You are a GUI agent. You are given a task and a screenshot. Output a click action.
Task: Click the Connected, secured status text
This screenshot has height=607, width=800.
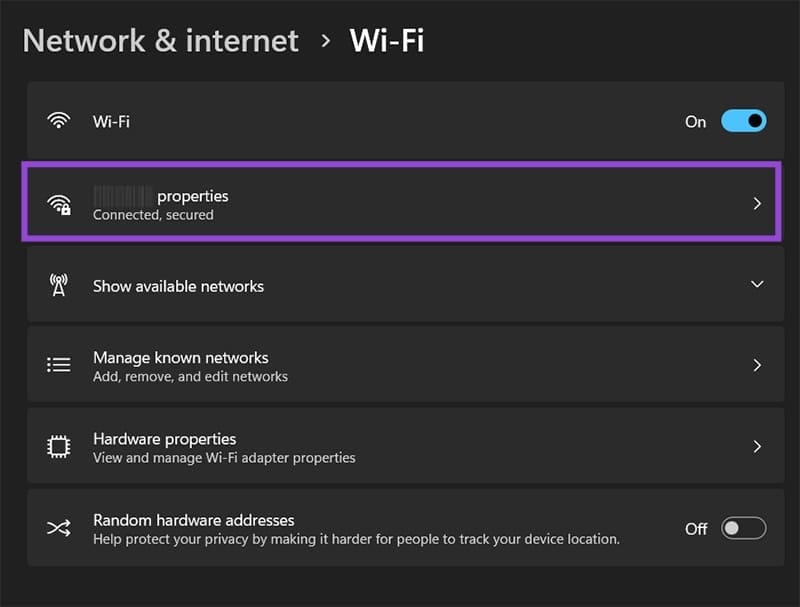click(153, 215)
